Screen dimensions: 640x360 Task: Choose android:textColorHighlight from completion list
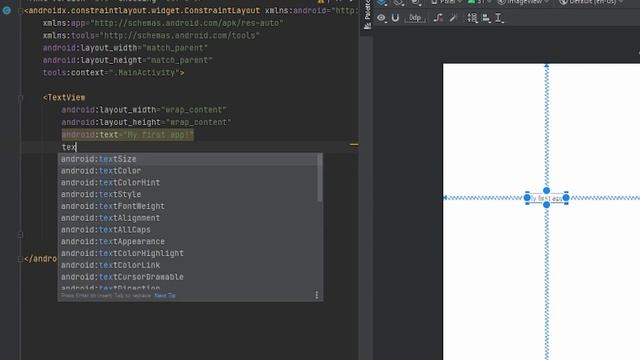point(189,253)
